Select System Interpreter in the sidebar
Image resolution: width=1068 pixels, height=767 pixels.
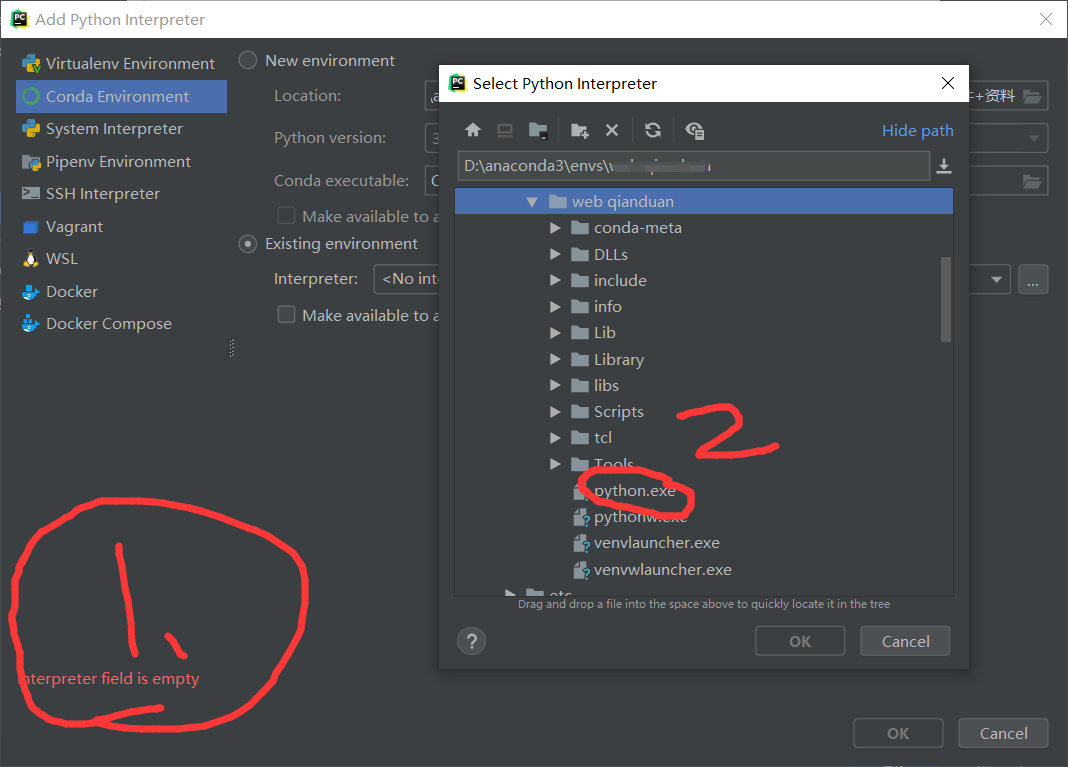pyautogui.click(x=121, y=129)
